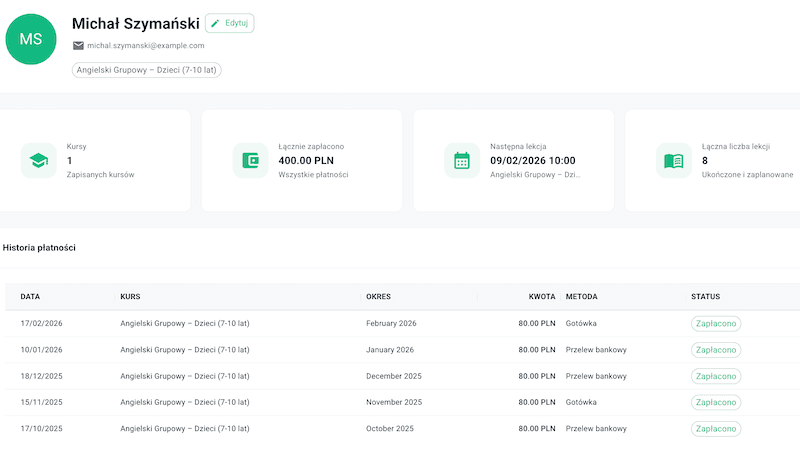Click the January 2026 period cell
The width and height of the screenshot is (800, 451).
click(390, 350)
